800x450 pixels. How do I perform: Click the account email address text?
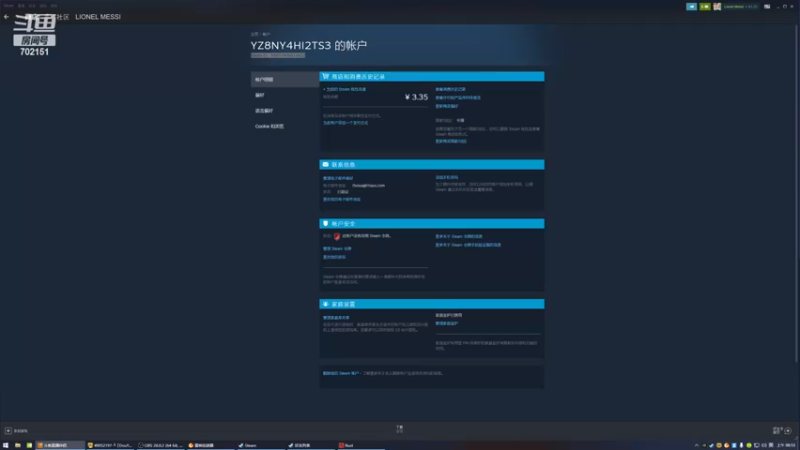(368, 186)
